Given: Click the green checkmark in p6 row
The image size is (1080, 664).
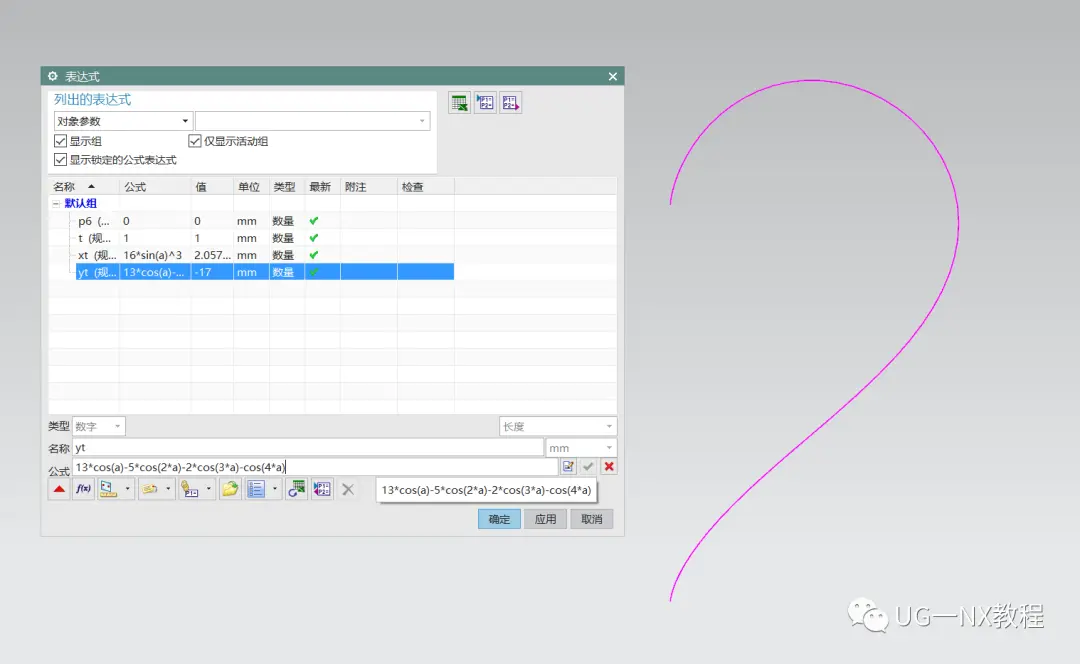Looking at the screenshot, I should click(314, 221).
